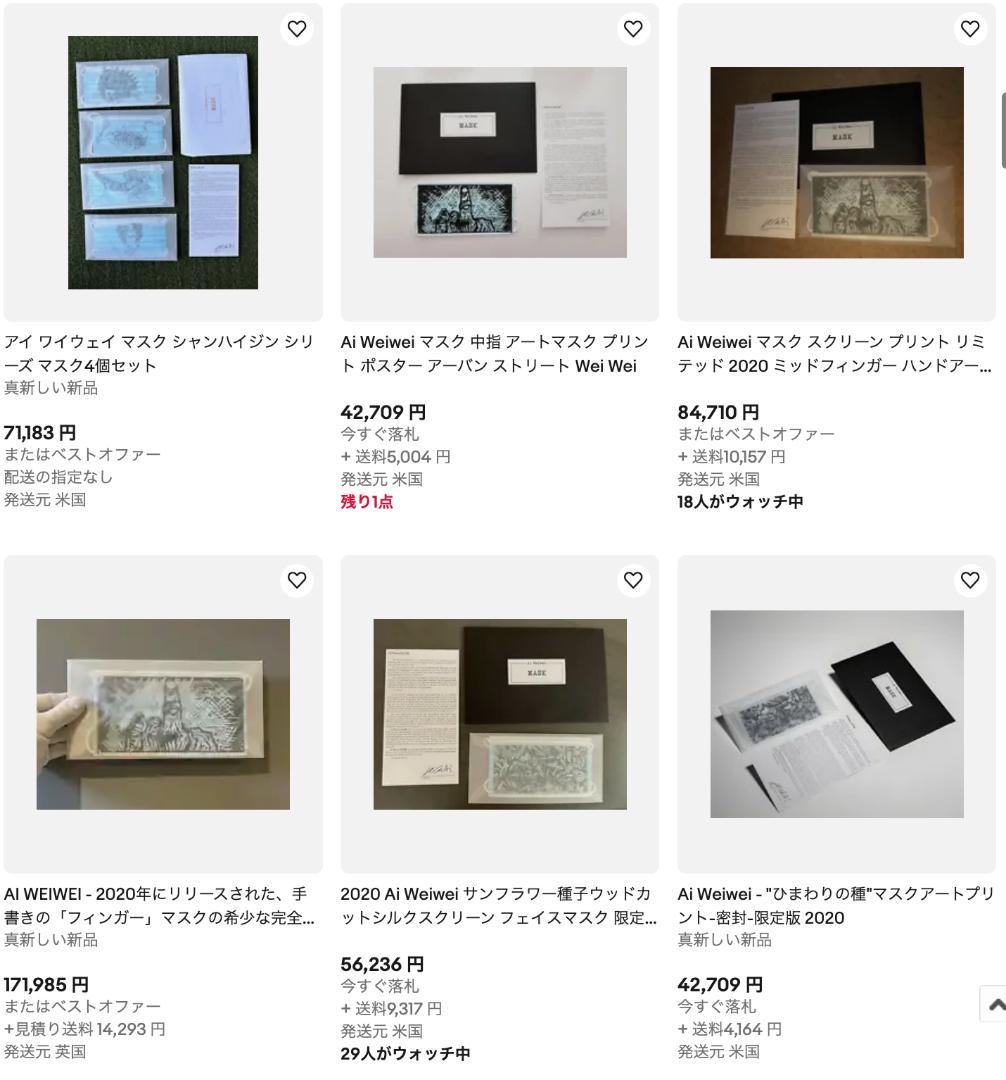Open the シャンハイジン シリーズ マスク4個セット title
The image size is (1006, 1080).
158,353
